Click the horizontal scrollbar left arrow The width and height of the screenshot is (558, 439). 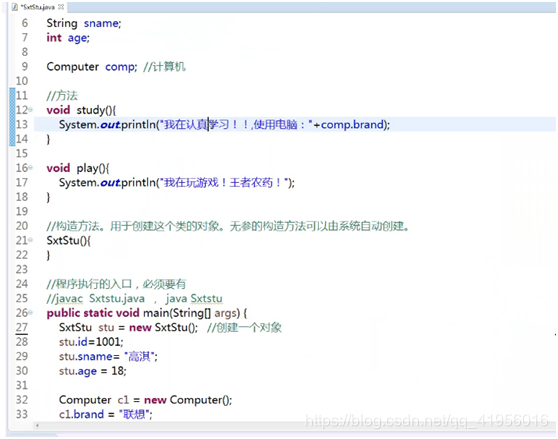pyautogui.click(x=37, y=425)
